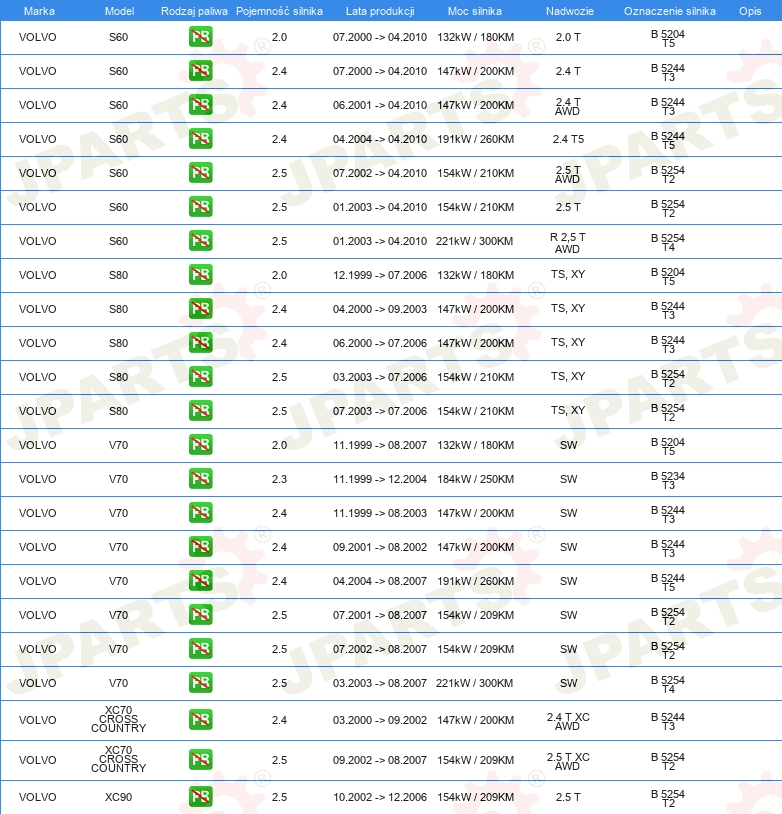The height and width of the screenshot is (814, 782).
Task: Select the 09.2002 -> 08.2007 production dates
Action: click(x=380, y=760)
